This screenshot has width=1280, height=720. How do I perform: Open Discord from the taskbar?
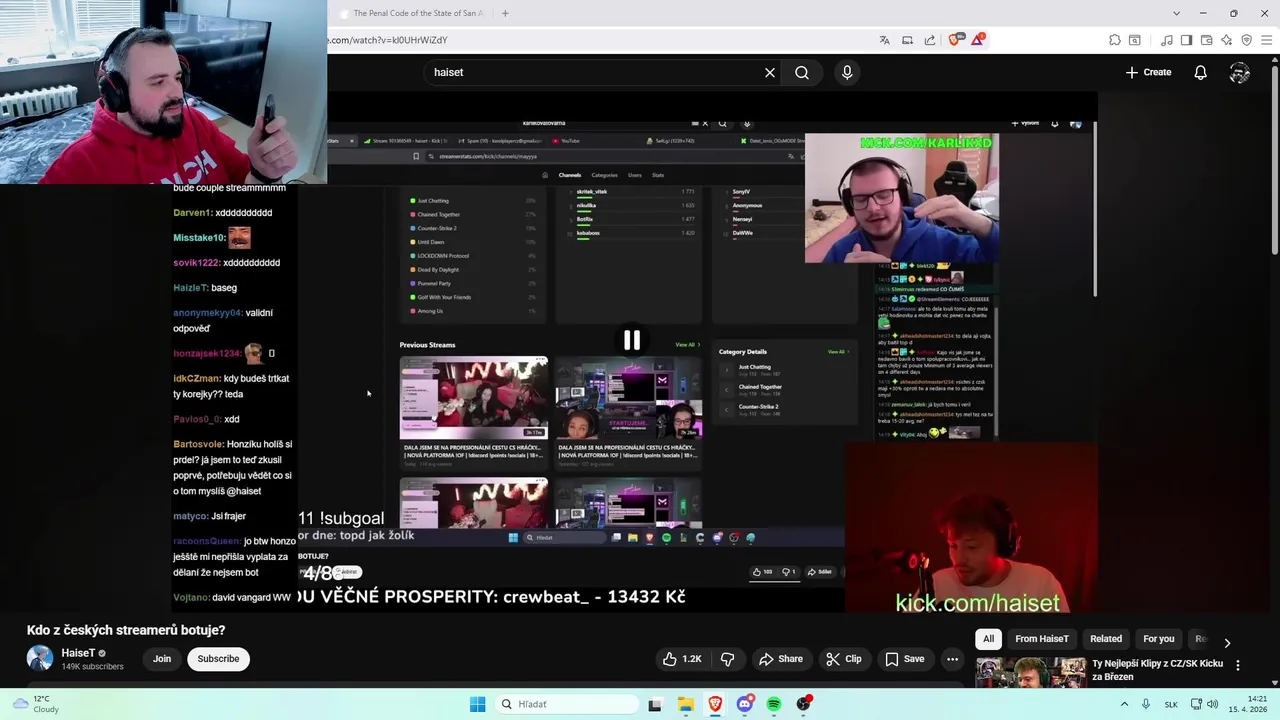744,704
